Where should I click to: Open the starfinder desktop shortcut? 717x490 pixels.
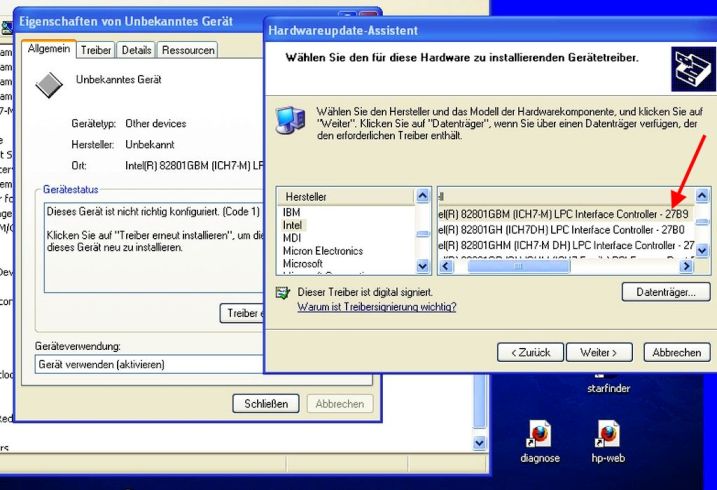(609, 383)
